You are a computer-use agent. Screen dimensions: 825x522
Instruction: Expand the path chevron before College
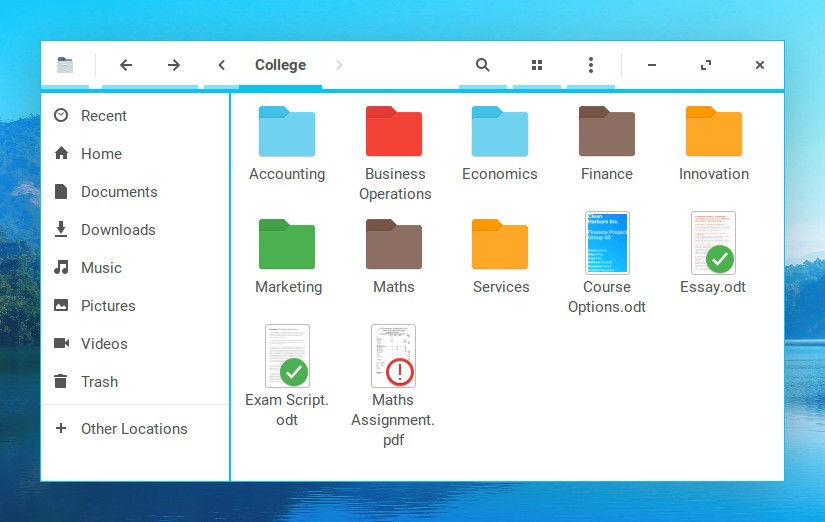pos(222,65)
